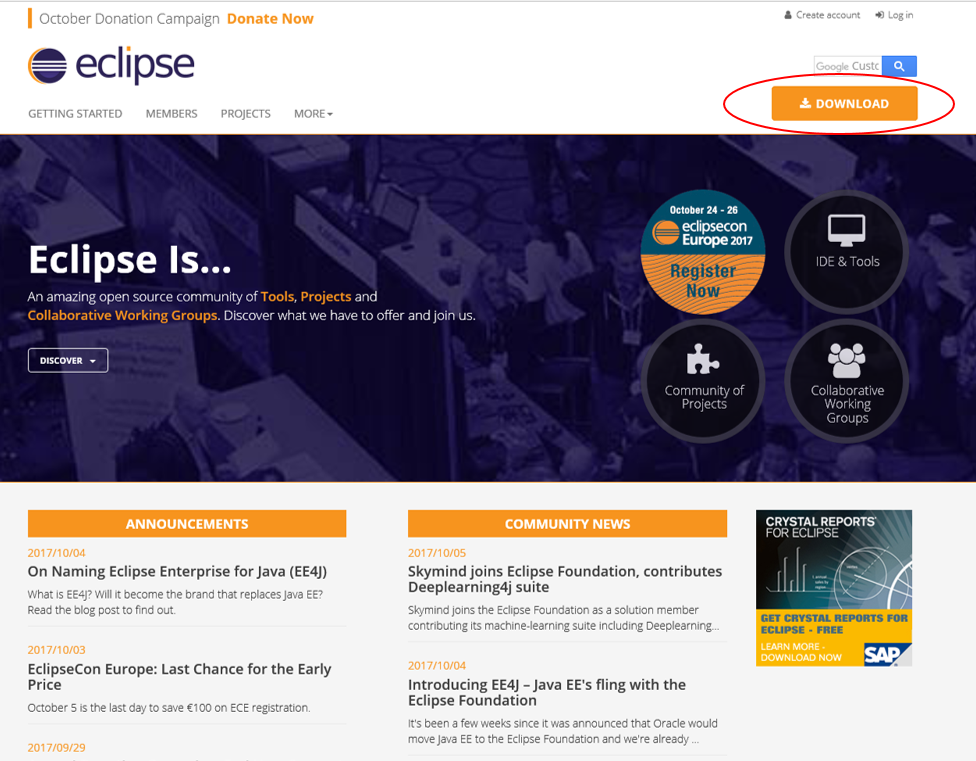Image resolution: width=976 pixels, height=761 pixels.
Task: Open Introducing EE4J article
Action: pos(547,692)
